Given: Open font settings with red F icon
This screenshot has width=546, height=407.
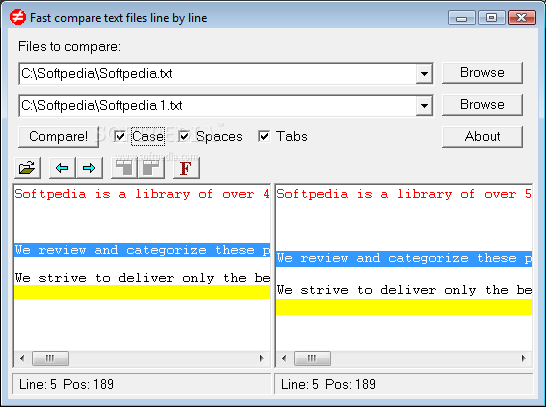Looking at the screenshot, I should 186,168.
